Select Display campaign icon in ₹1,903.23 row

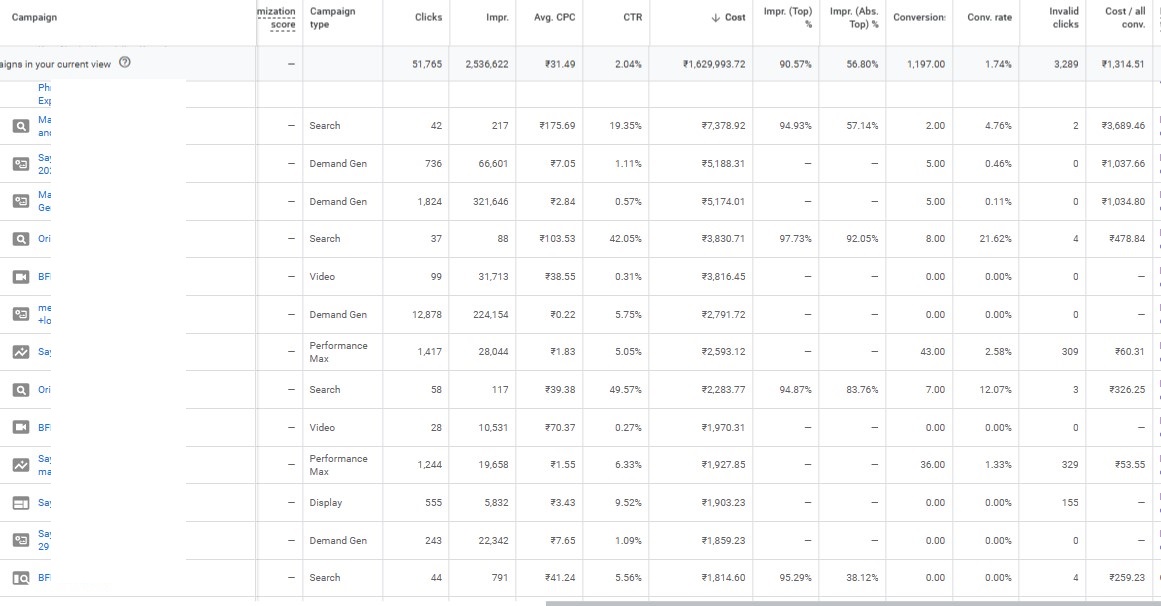[x=20, y=503]
